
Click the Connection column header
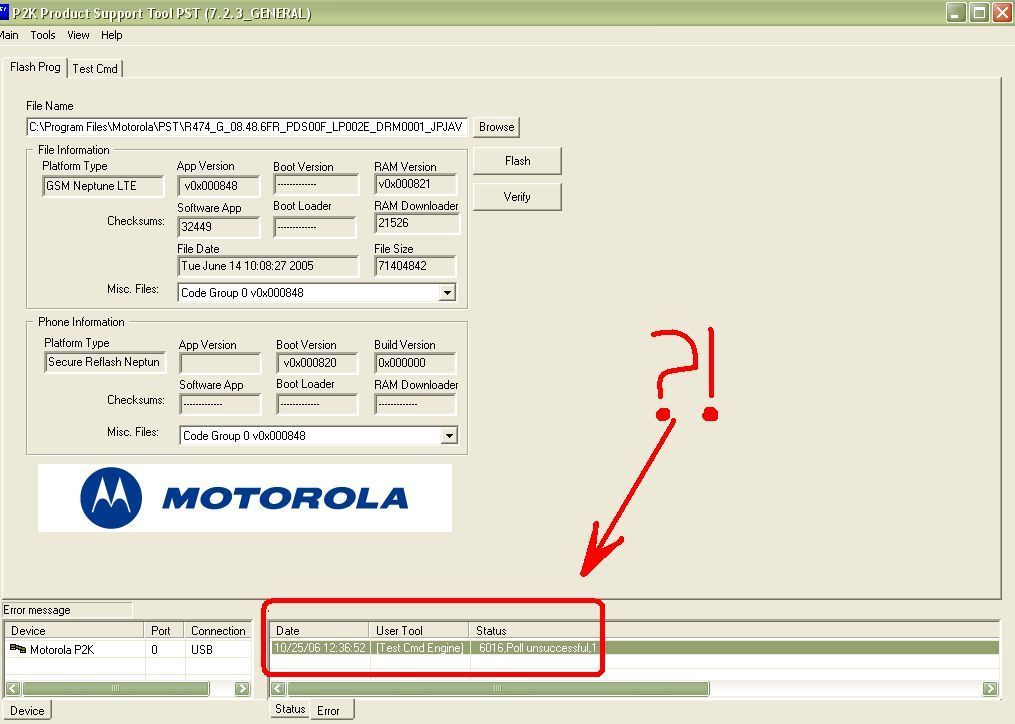click(x=218, y=630)
